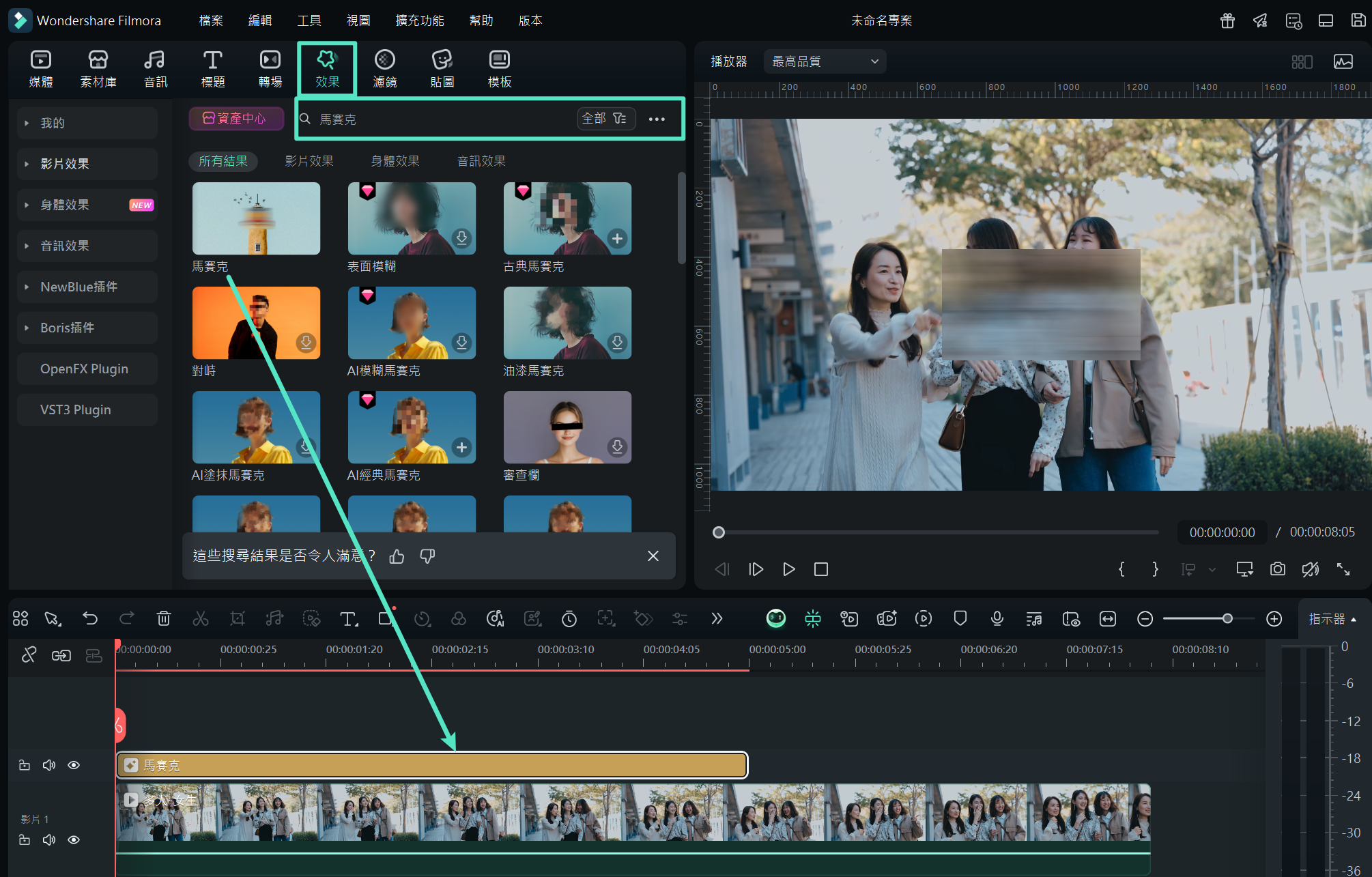Toggle lock on the 影片 1 track
This screenshot has width=1372, height=877.
(x=25, y=839)
